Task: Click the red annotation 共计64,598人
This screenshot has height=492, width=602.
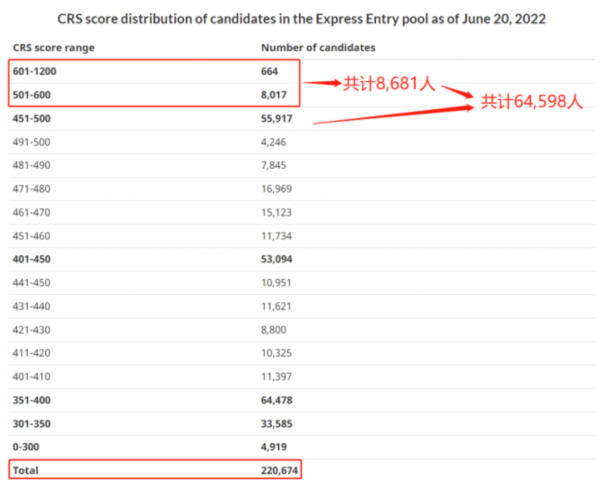Action: [x=532, y=102]
